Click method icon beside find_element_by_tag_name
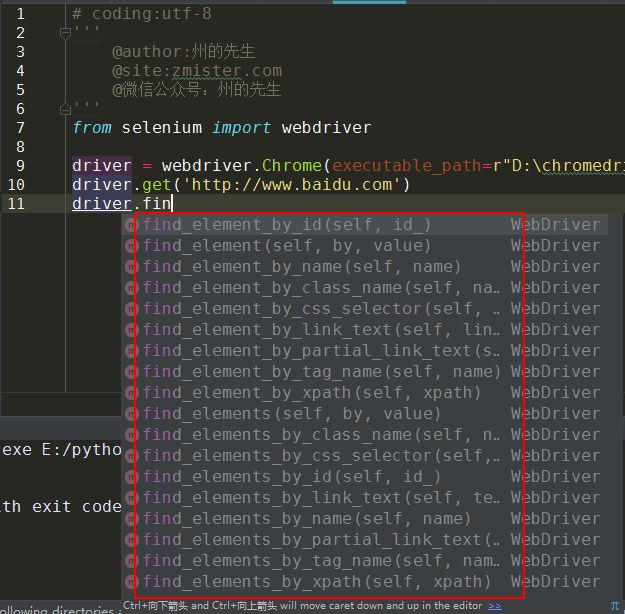 [131, 372]
